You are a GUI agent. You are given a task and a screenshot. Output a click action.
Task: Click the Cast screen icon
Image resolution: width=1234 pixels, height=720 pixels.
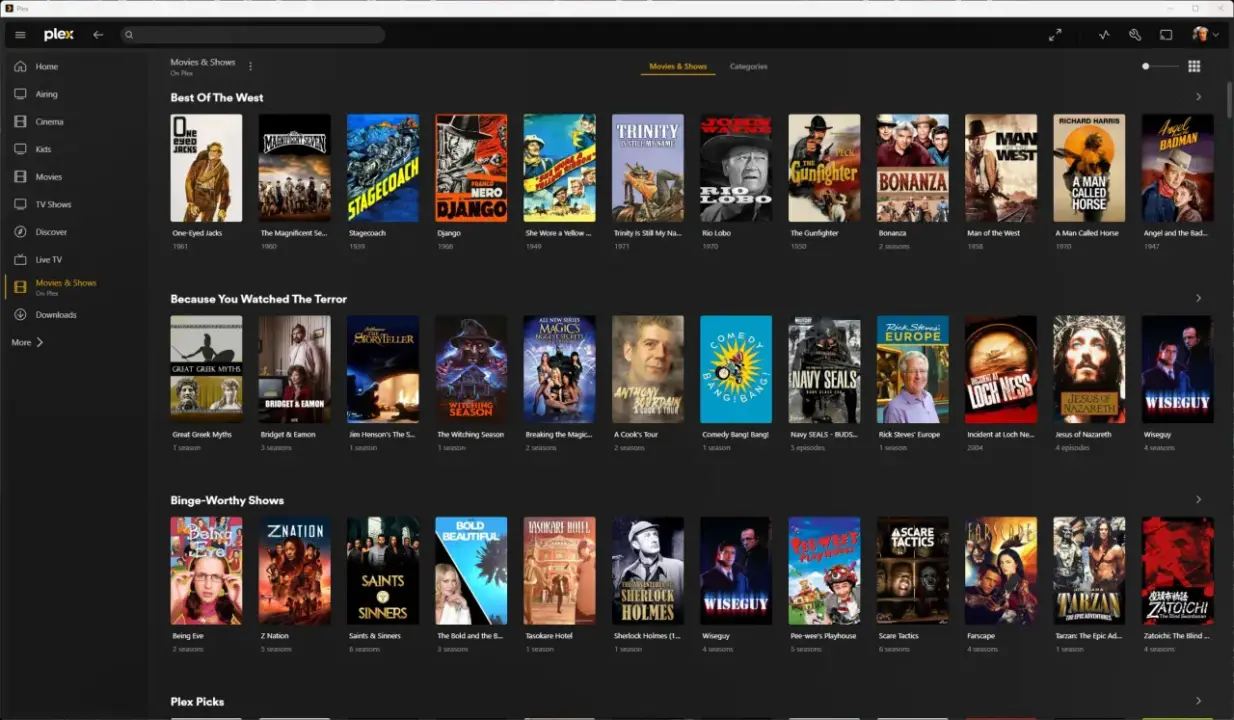1166,35
